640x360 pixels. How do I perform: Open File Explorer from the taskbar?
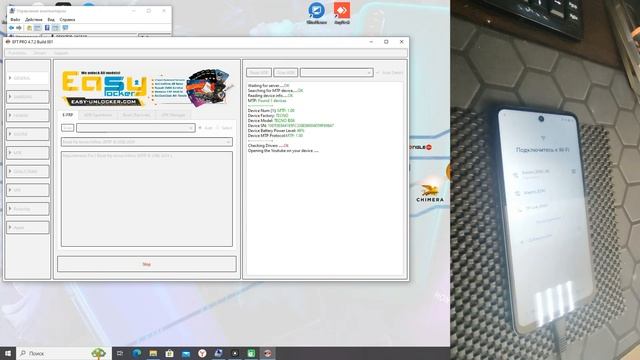(x=153, y=353)
